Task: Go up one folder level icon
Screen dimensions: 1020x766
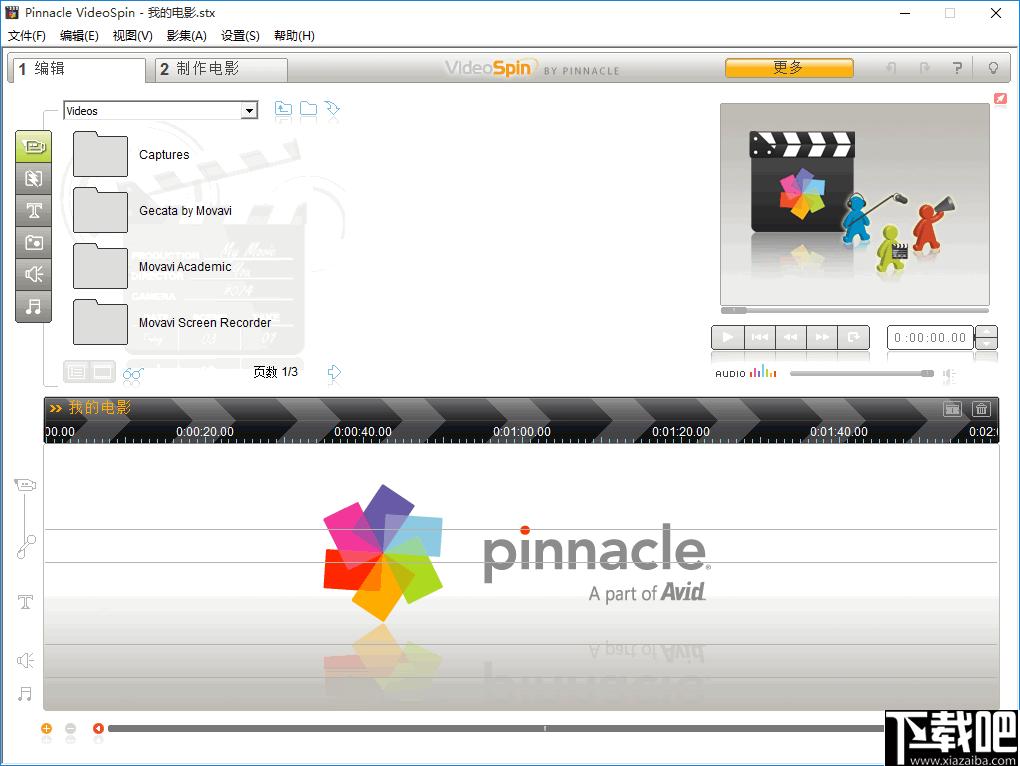Action: [283, 109]
